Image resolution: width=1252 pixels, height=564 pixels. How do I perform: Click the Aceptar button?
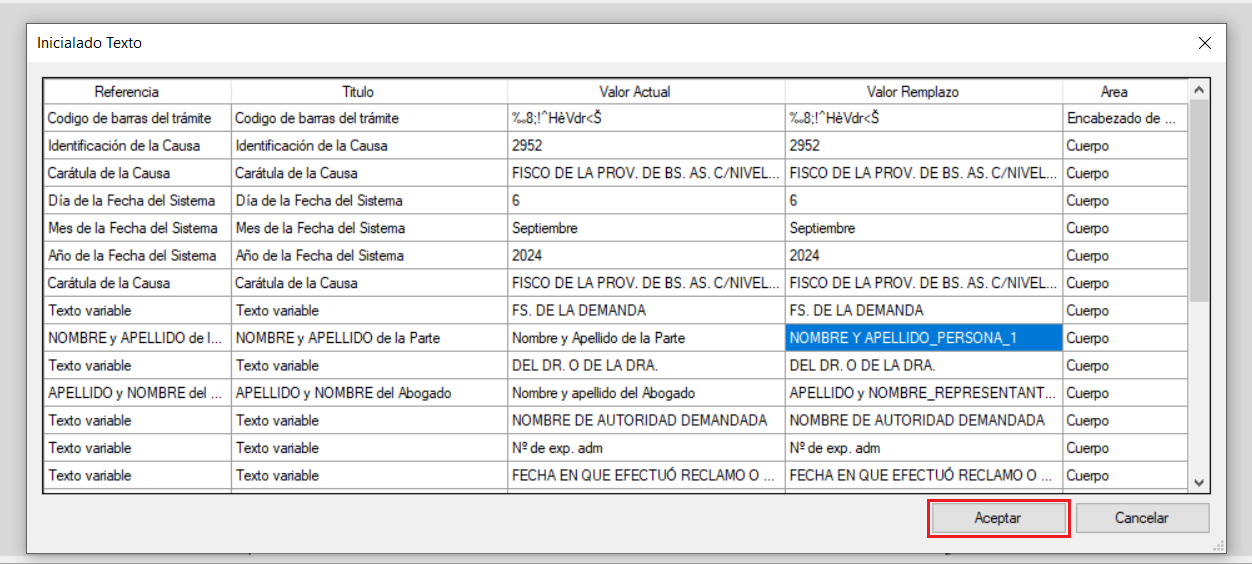998,518
